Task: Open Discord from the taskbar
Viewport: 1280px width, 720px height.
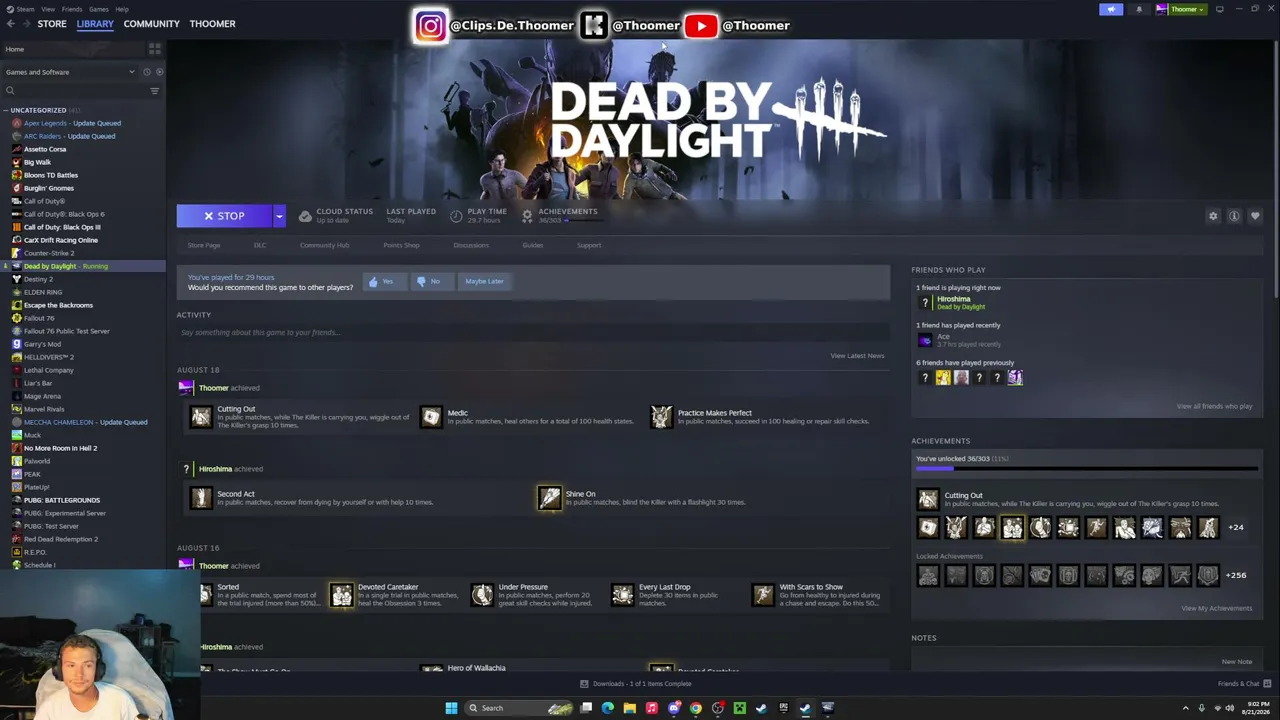Action: 674,708
